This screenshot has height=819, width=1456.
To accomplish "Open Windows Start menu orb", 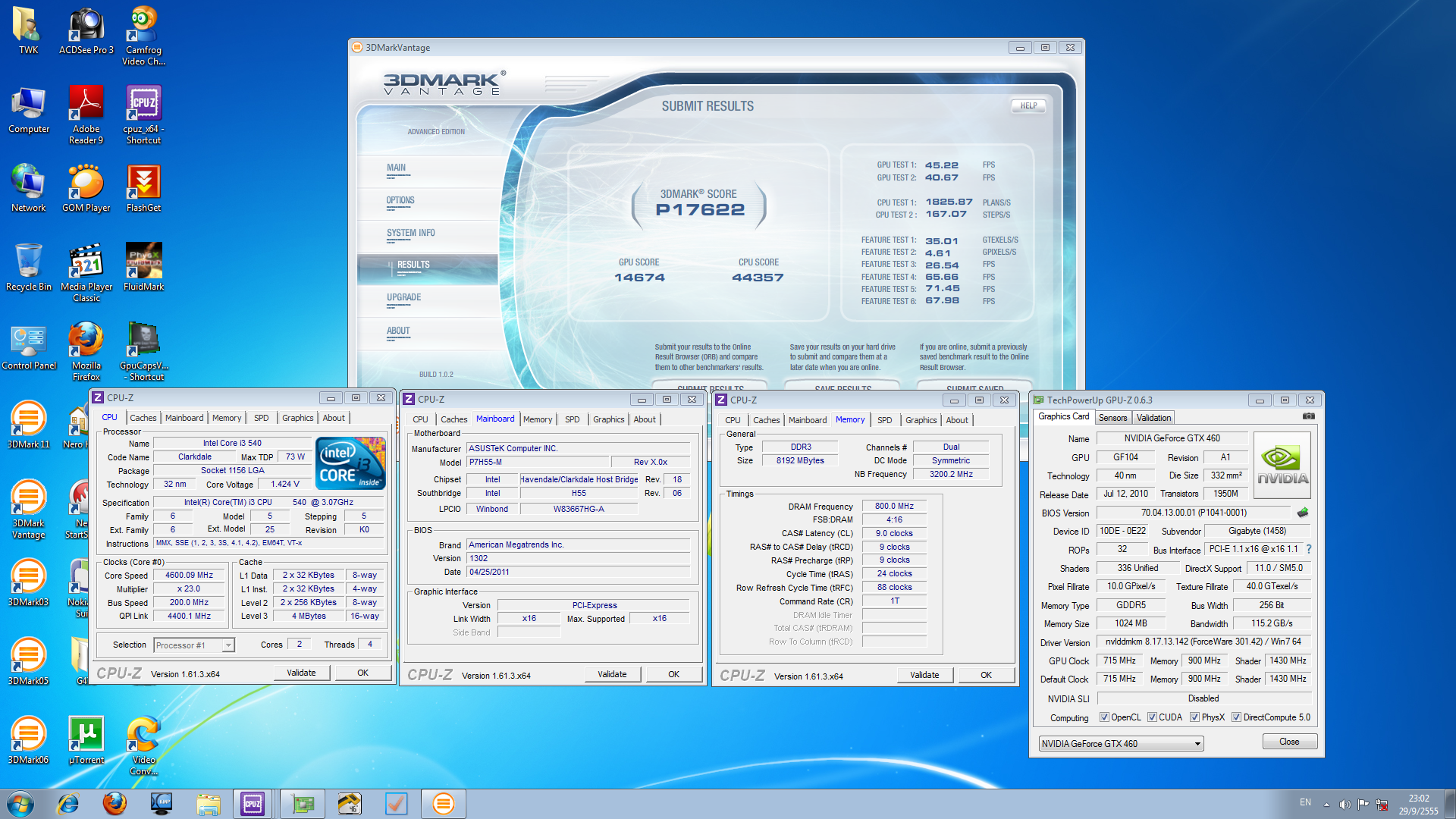I will click(x=20, y=803).
